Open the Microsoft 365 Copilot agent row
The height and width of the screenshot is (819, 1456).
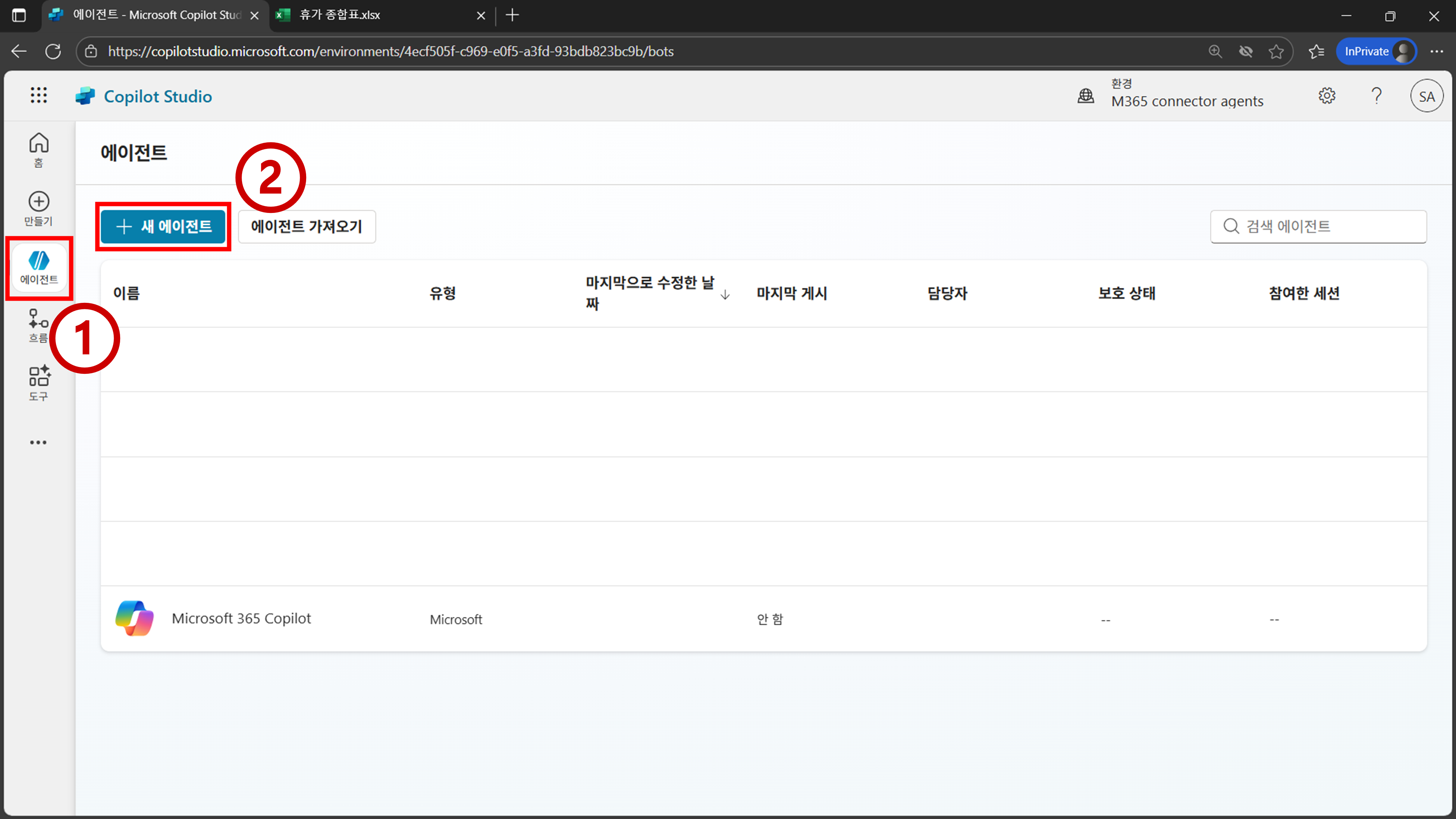241,618
